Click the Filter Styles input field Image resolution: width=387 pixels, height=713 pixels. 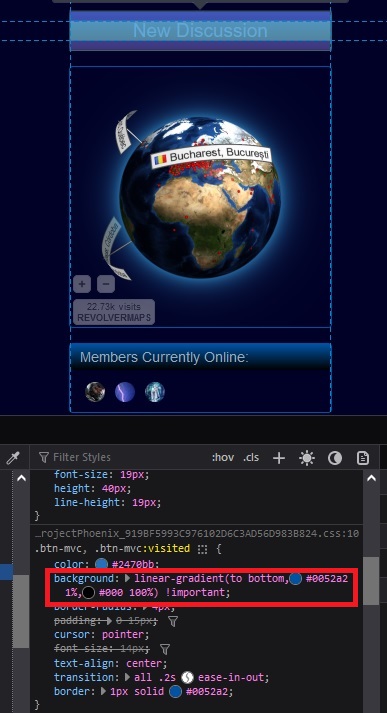point(118,457)
